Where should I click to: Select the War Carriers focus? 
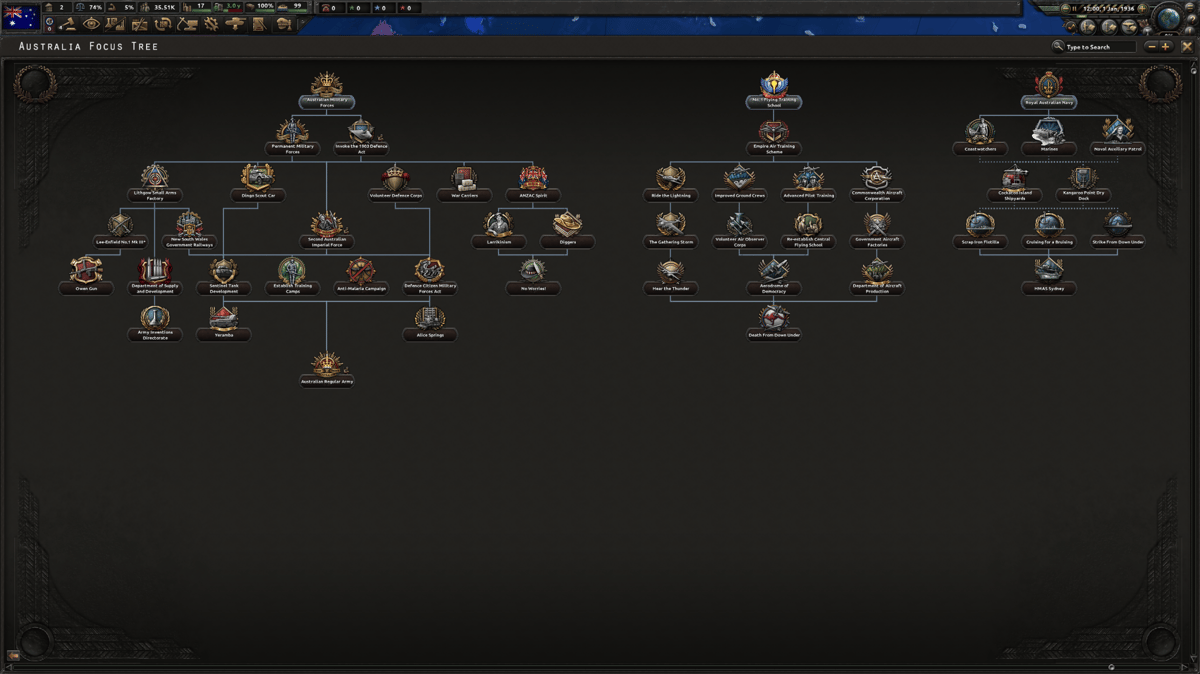(x=464, y=183)
